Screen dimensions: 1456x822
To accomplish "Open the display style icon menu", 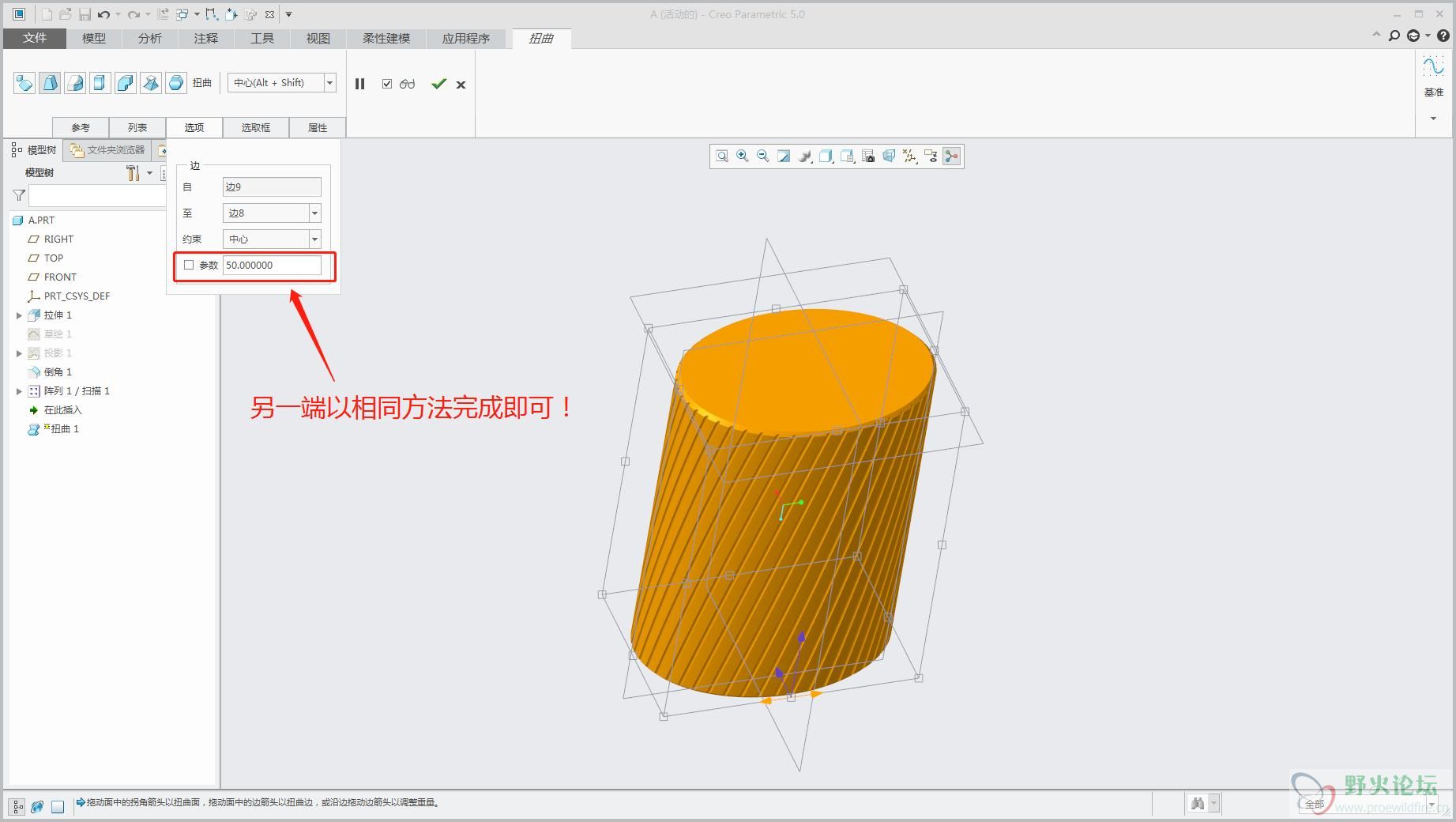I will [805, 156].
